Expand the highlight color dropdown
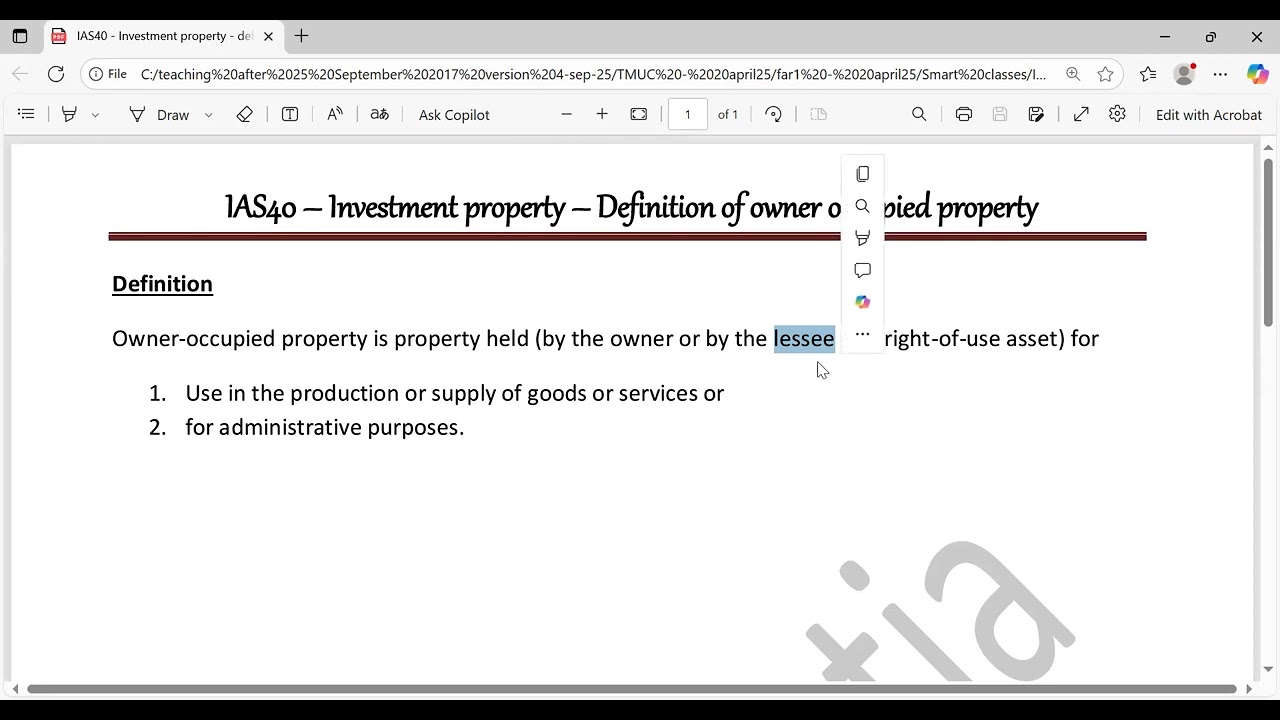This screenshot has height=720, width=1280. tap(95, 115)
